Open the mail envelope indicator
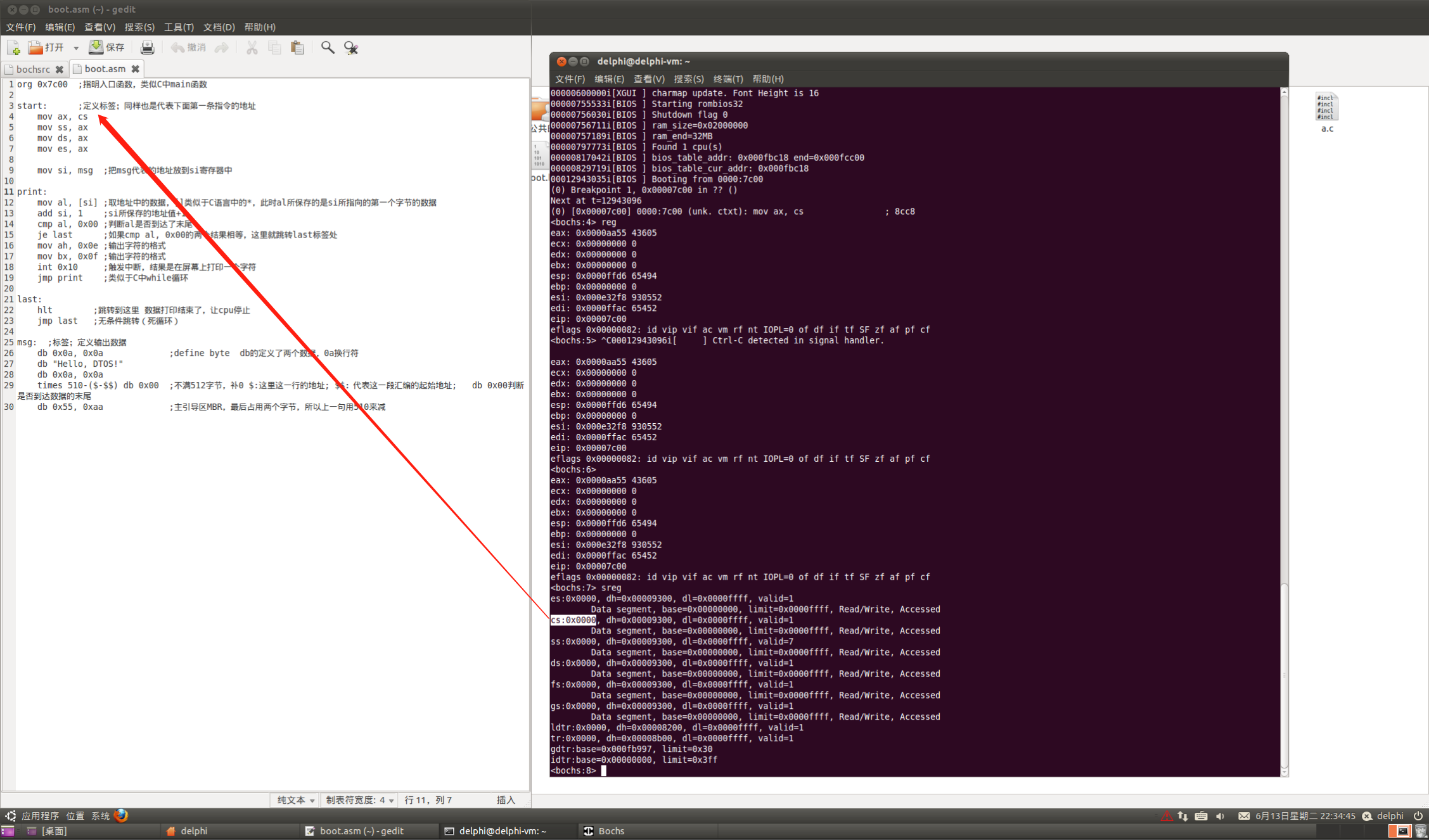This screenshot has height=840, width=1429. coord(1243,816)
